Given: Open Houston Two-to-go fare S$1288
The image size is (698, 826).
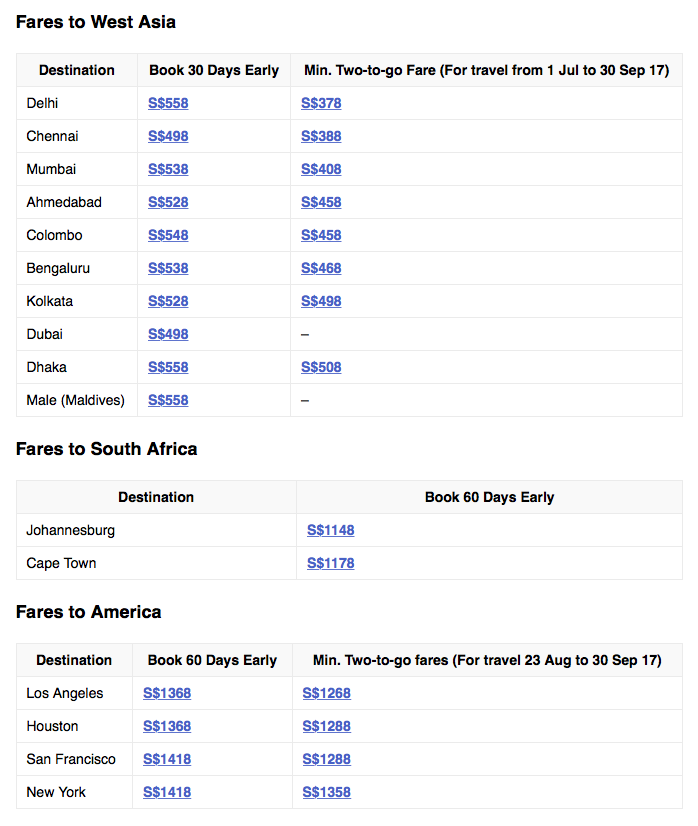Looking at the screenshot, I should coord(327,726).
